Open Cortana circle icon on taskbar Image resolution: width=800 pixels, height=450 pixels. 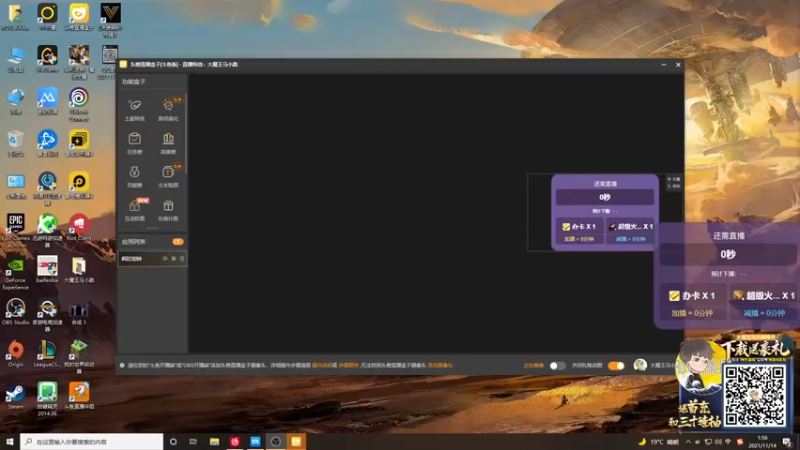173,442
